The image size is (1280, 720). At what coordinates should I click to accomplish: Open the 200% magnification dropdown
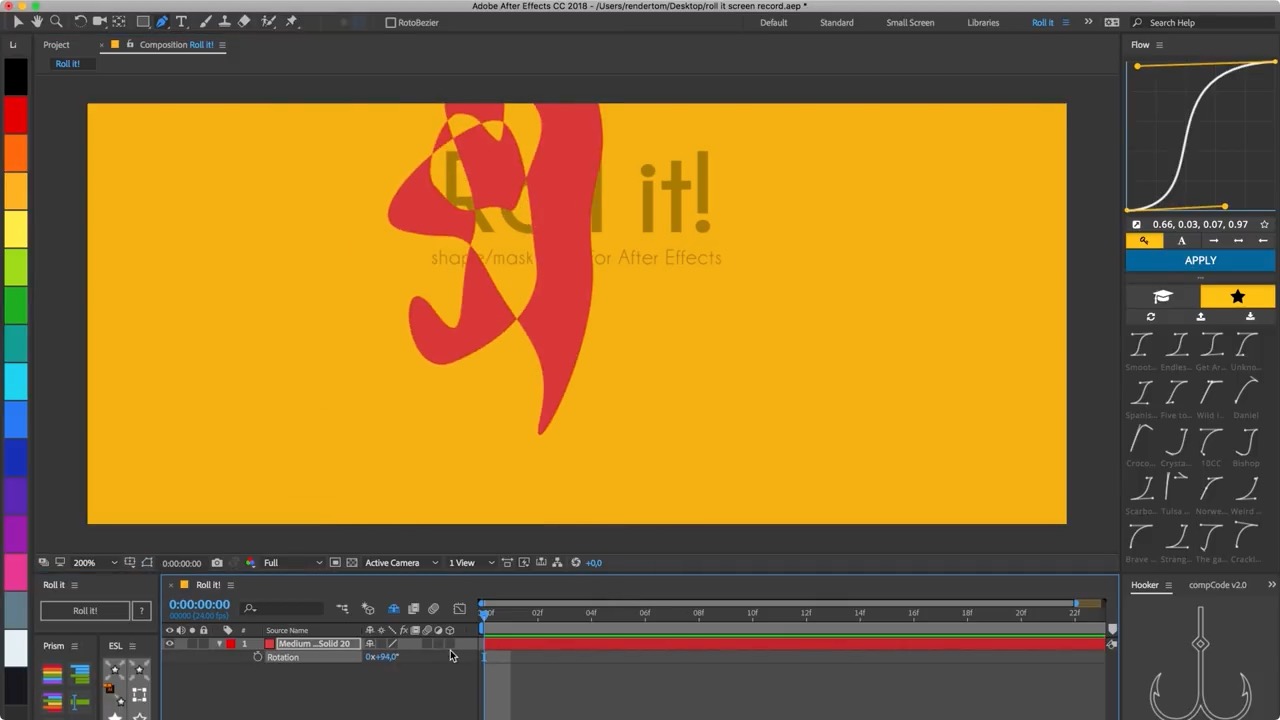[x=95, y=563]
